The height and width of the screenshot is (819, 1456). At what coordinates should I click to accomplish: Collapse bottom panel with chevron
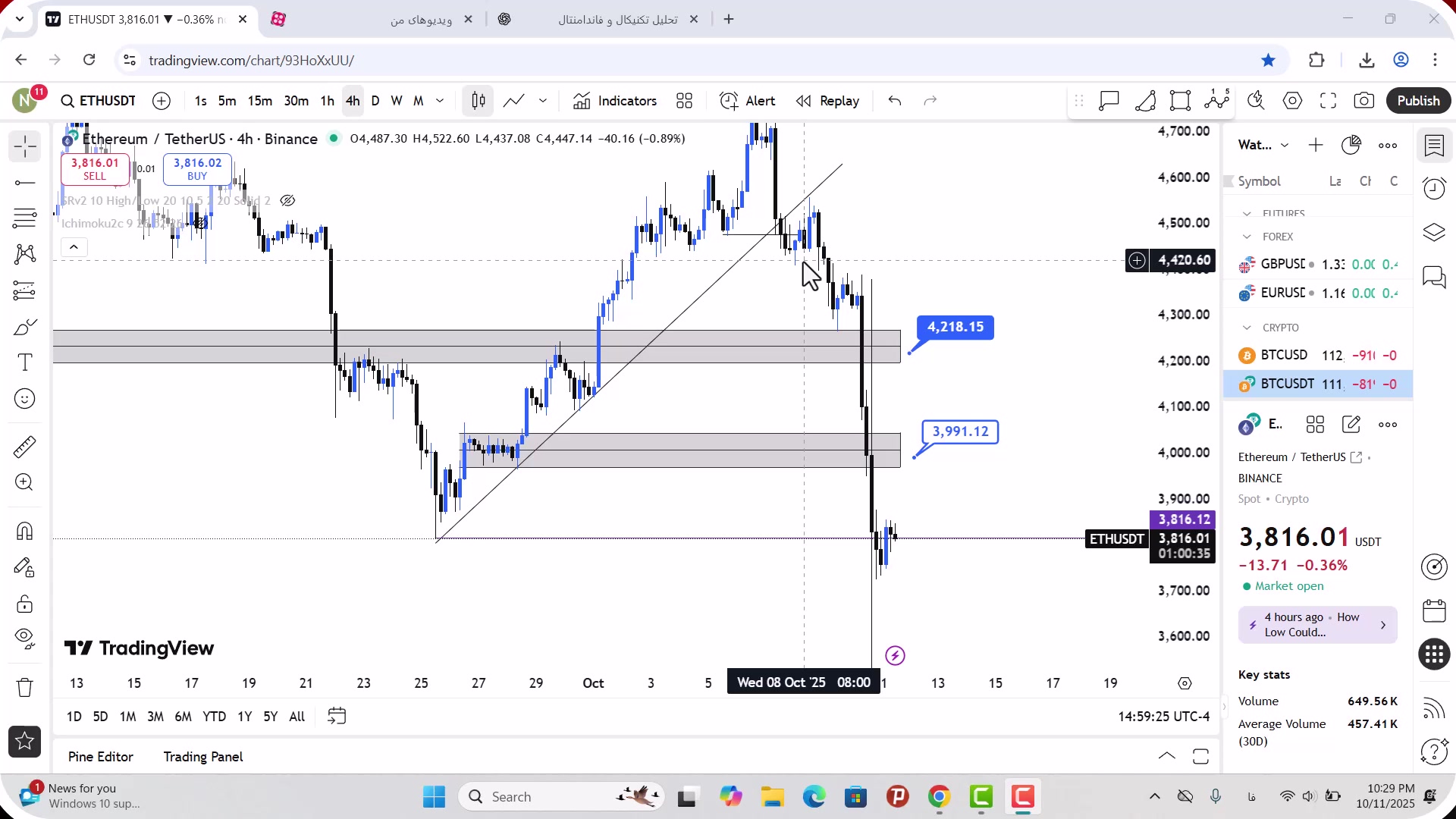[x=1167, y=756]
